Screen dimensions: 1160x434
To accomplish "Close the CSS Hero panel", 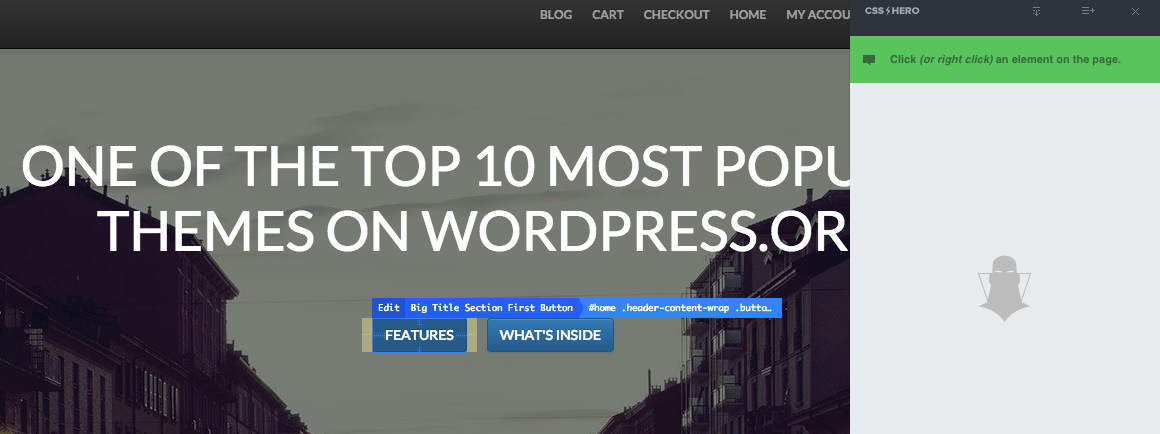I will point(1136,11).
